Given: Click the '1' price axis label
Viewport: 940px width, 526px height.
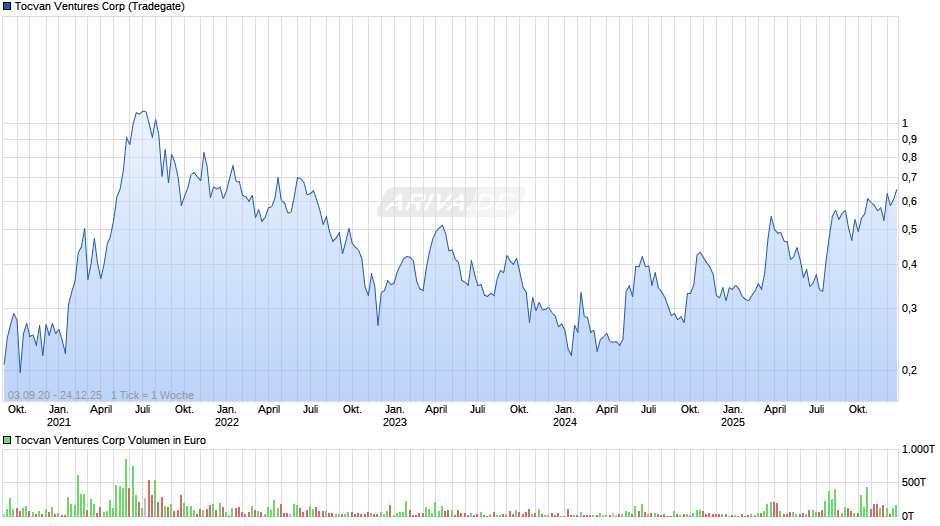Looking at the screenshot, I should [905, 124].
